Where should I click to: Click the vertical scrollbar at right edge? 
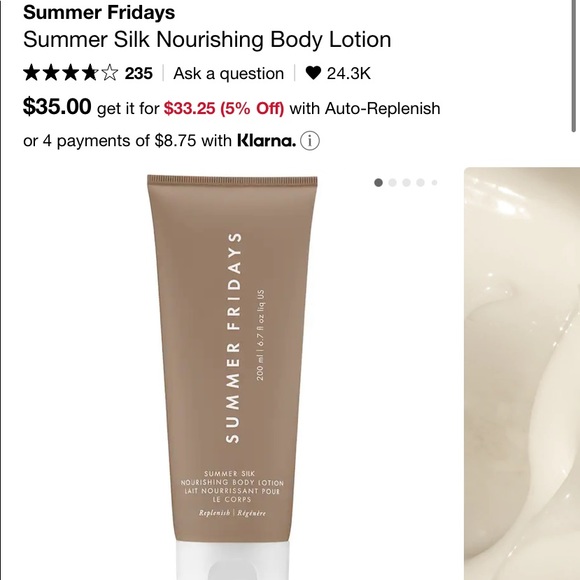574,66
